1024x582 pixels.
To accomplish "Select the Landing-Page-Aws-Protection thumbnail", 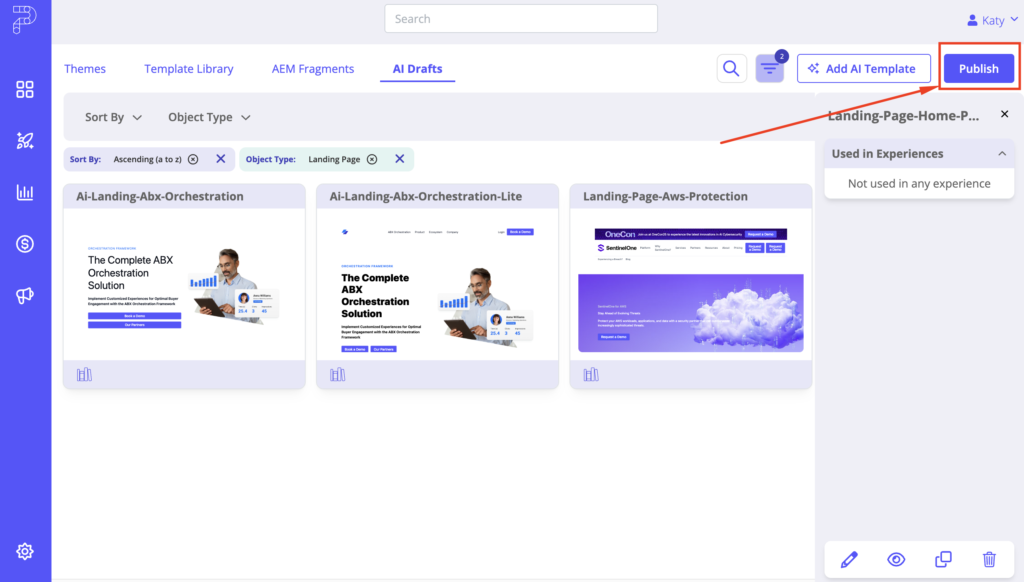I will coord(690,285).
